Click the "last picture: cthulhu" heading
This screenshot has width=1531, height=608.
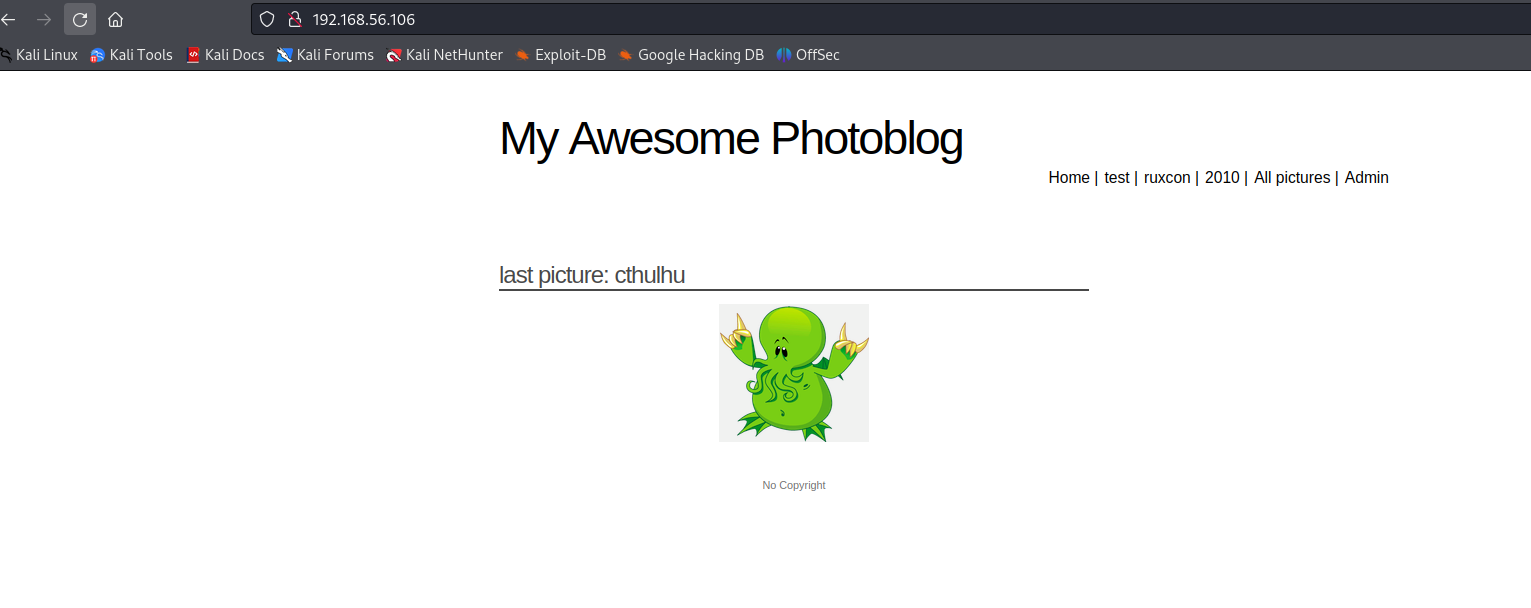tap(592, 275)
